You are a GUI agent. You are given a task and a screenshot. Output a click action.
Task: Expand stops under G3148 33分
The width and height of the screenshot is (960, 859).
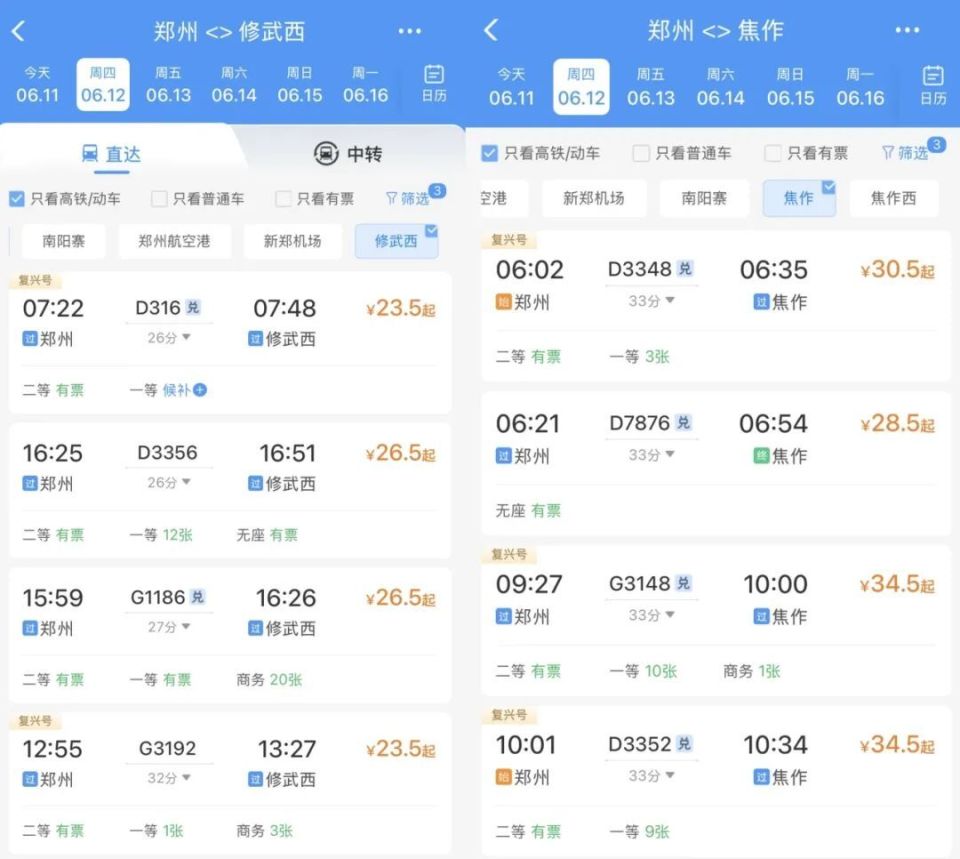click(x=651, y=615)
